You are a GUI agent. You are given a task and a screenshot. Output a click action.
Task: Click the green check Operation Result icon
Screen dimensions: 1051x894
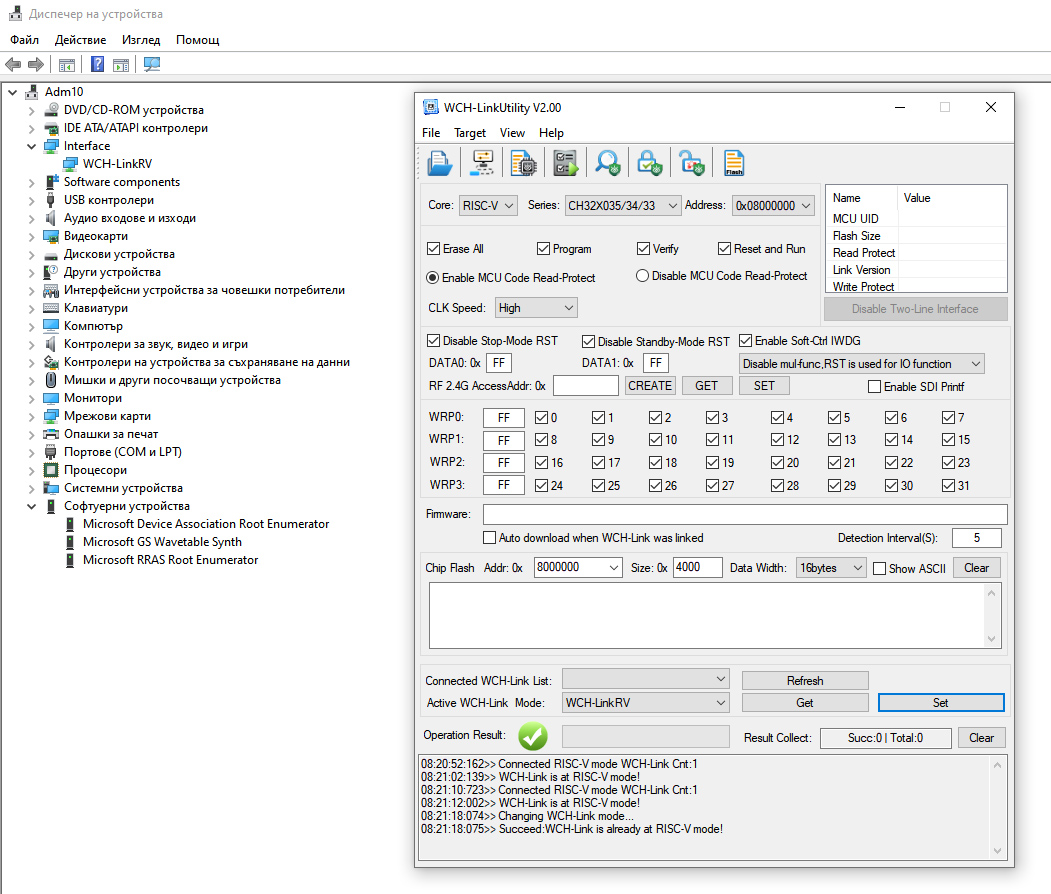click(533, 737)
